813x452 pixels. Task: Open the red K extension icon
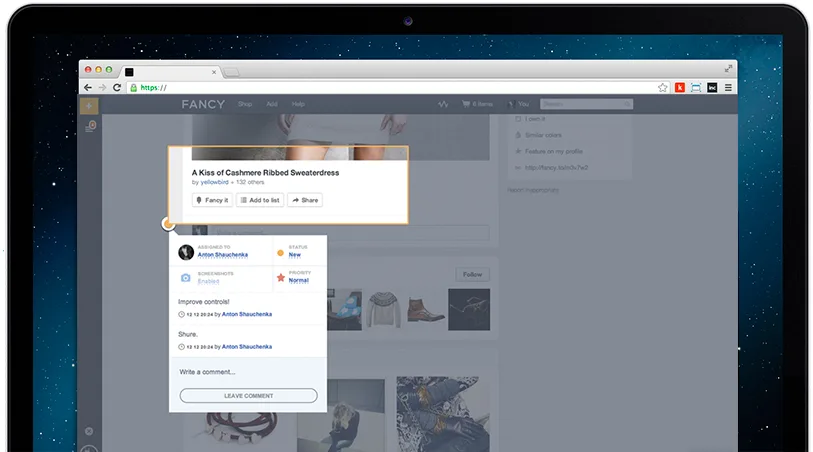(679, 88)
